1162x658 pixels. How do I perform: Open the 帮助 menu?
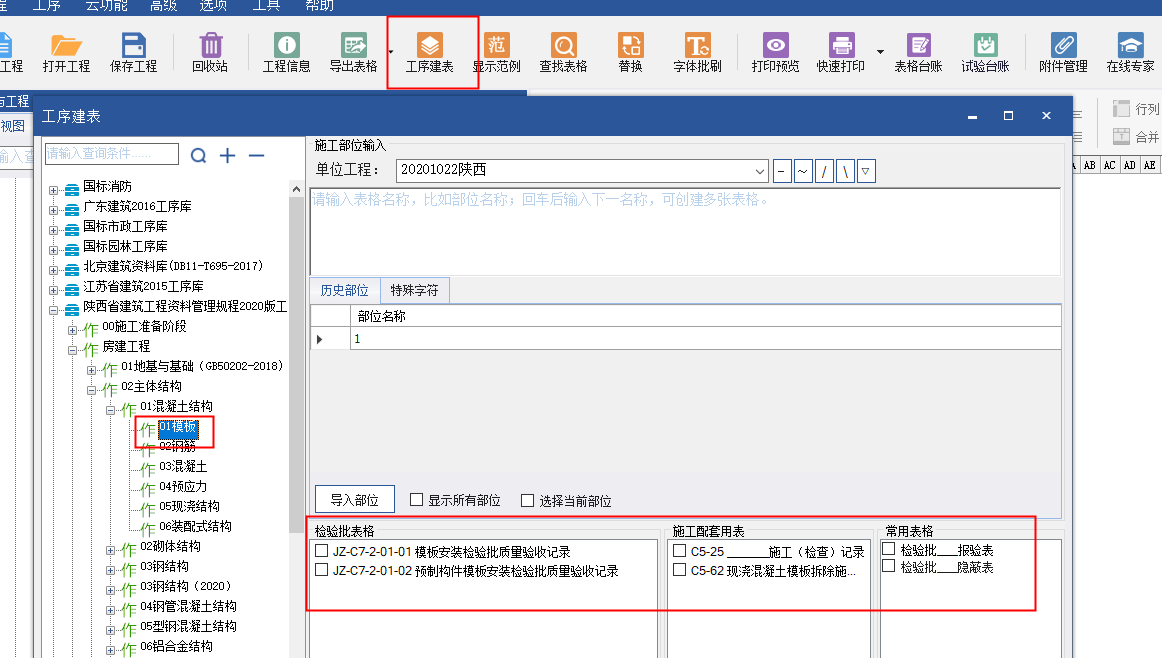319,6
